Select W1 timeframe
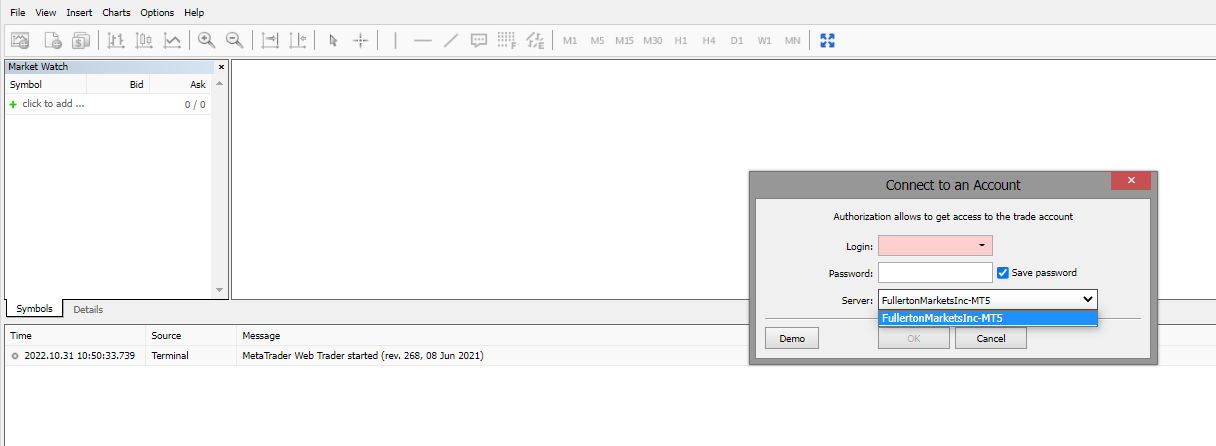The width and height of the screenshot is (1216, 446). click(764, 41)
